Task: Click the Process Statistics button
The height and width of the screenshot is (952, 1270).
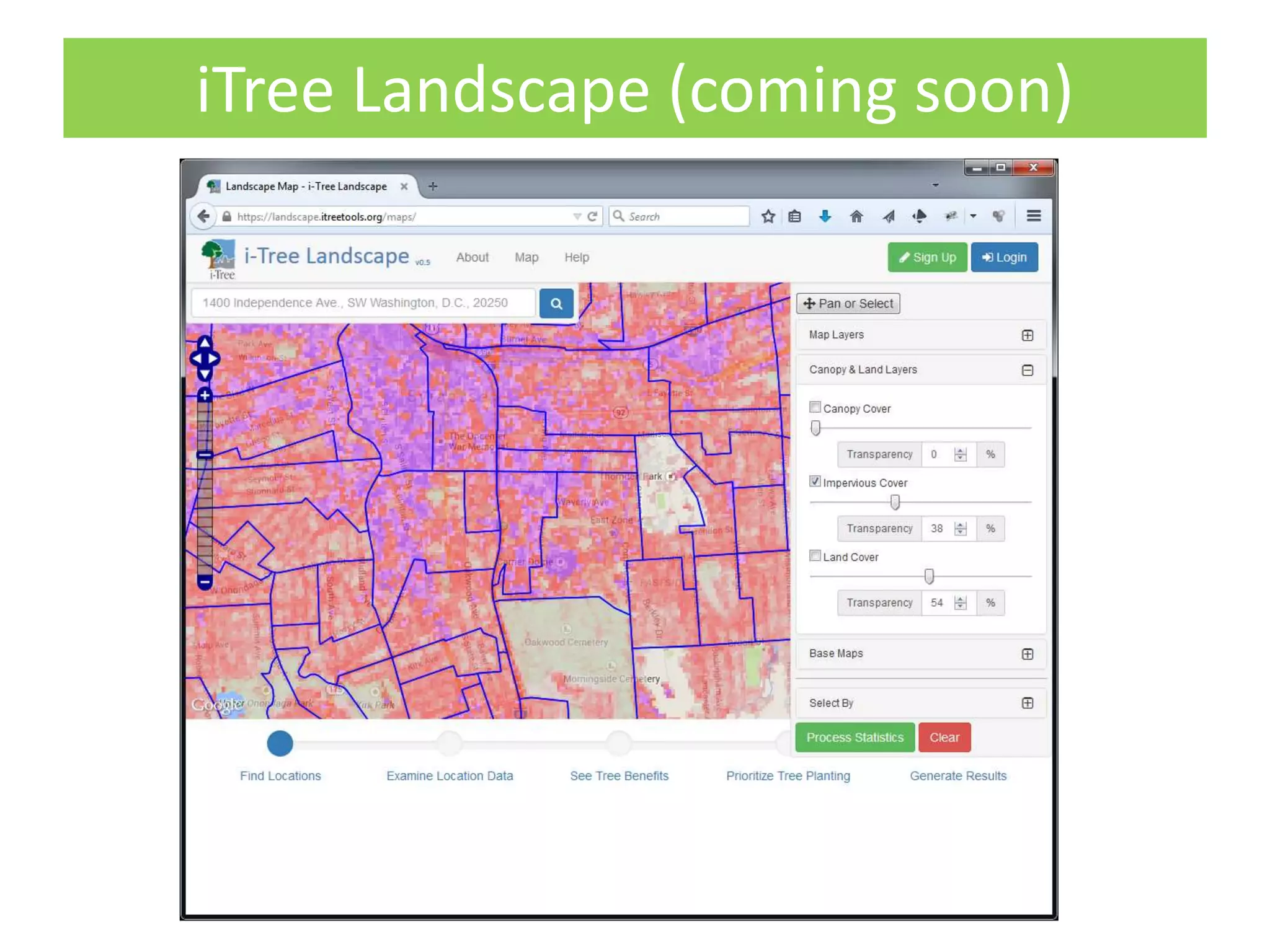Action: (x=855, y=738)
